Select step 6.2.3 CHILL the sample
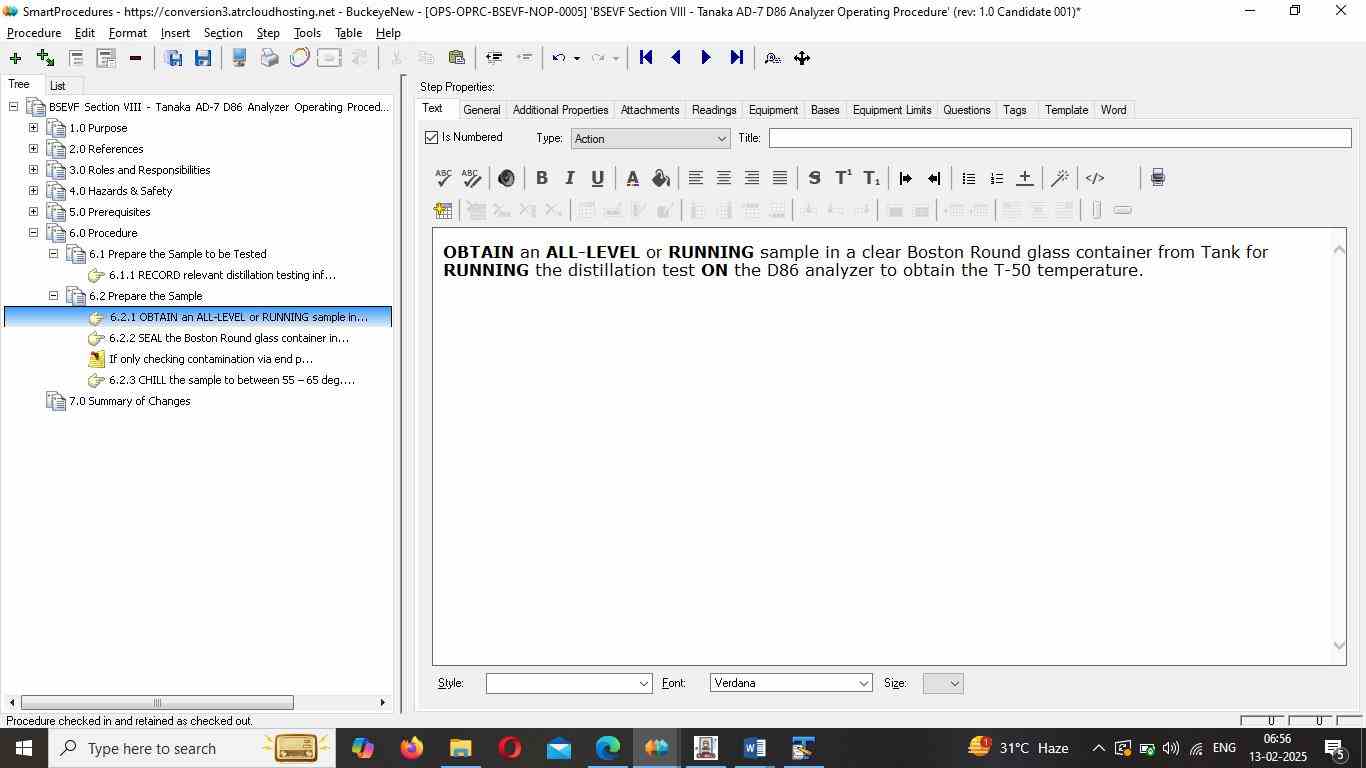Viewport: 1366px width, 768px height. click(x=231, y=380)
